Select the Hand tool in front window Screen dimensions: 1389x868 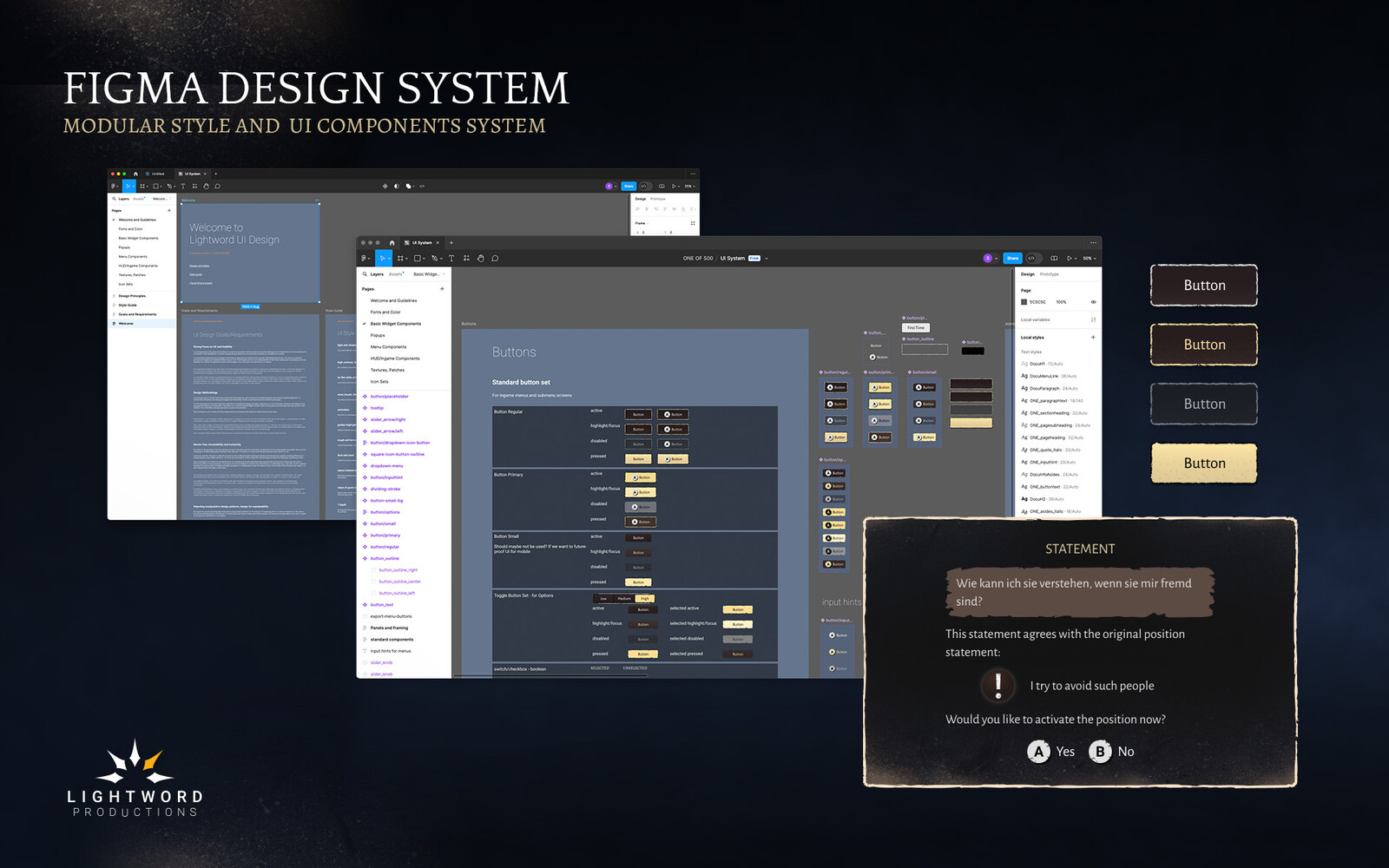pos(480,258)
